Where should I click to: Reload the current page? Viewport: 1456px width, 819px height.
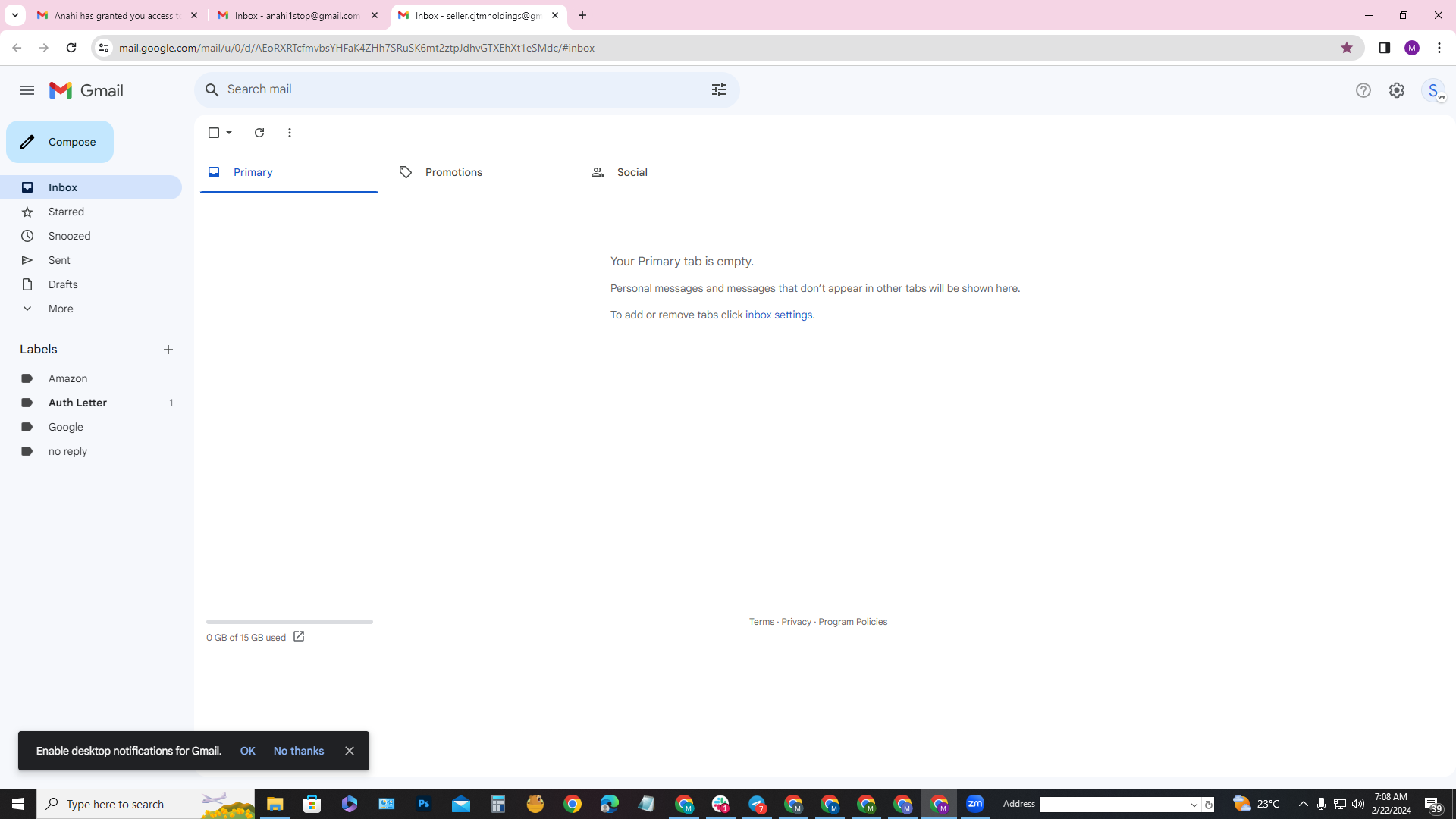pyautogui.click(x=71, y=48)
